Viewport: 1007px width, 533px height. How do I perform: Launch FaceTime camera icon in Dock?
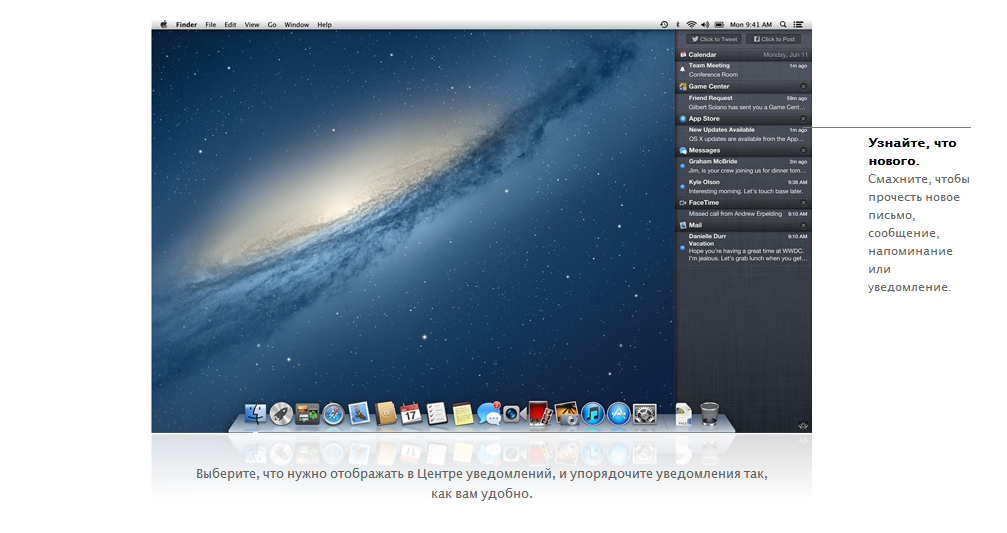[x=514, y=414]
